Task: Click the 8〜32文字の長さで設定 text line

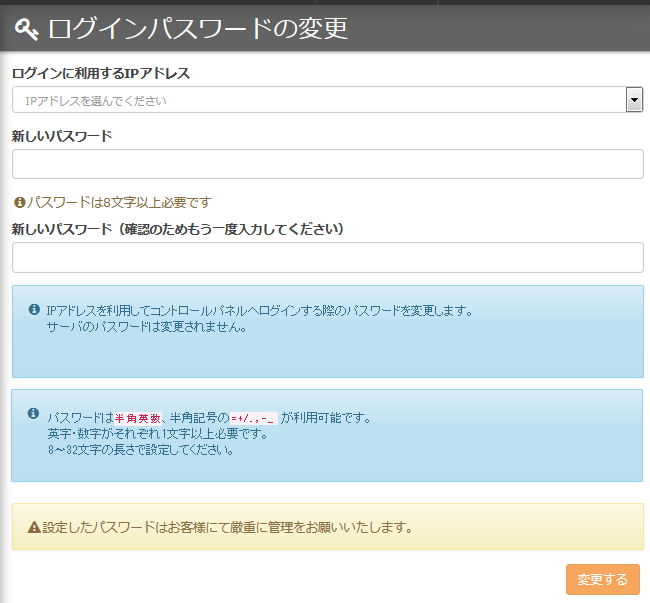Action: 140,449
